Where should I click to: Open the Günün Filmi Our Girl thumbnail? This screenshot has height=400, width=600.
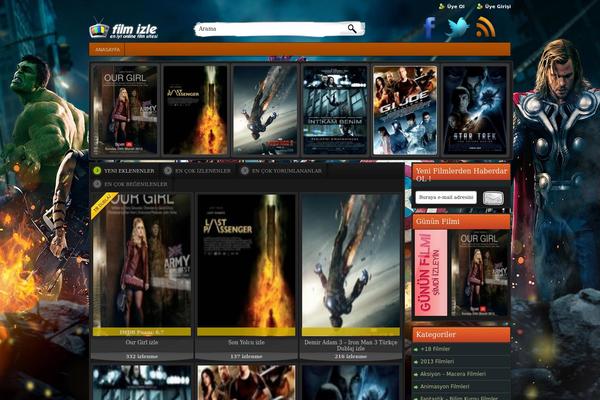click(480, 273)
